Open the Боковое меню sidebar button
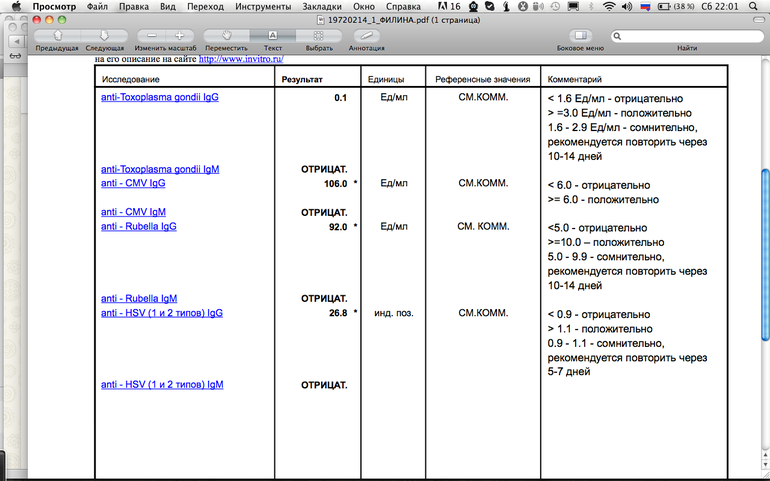This screenshot has height=481, width=770. pos(579,35)
